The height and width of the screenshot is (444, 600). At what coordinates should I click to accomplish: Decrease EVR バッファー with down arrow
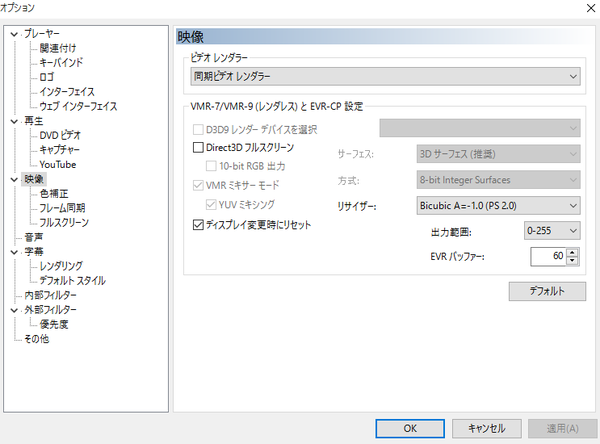pyautogui.click(x=572, y=261)
